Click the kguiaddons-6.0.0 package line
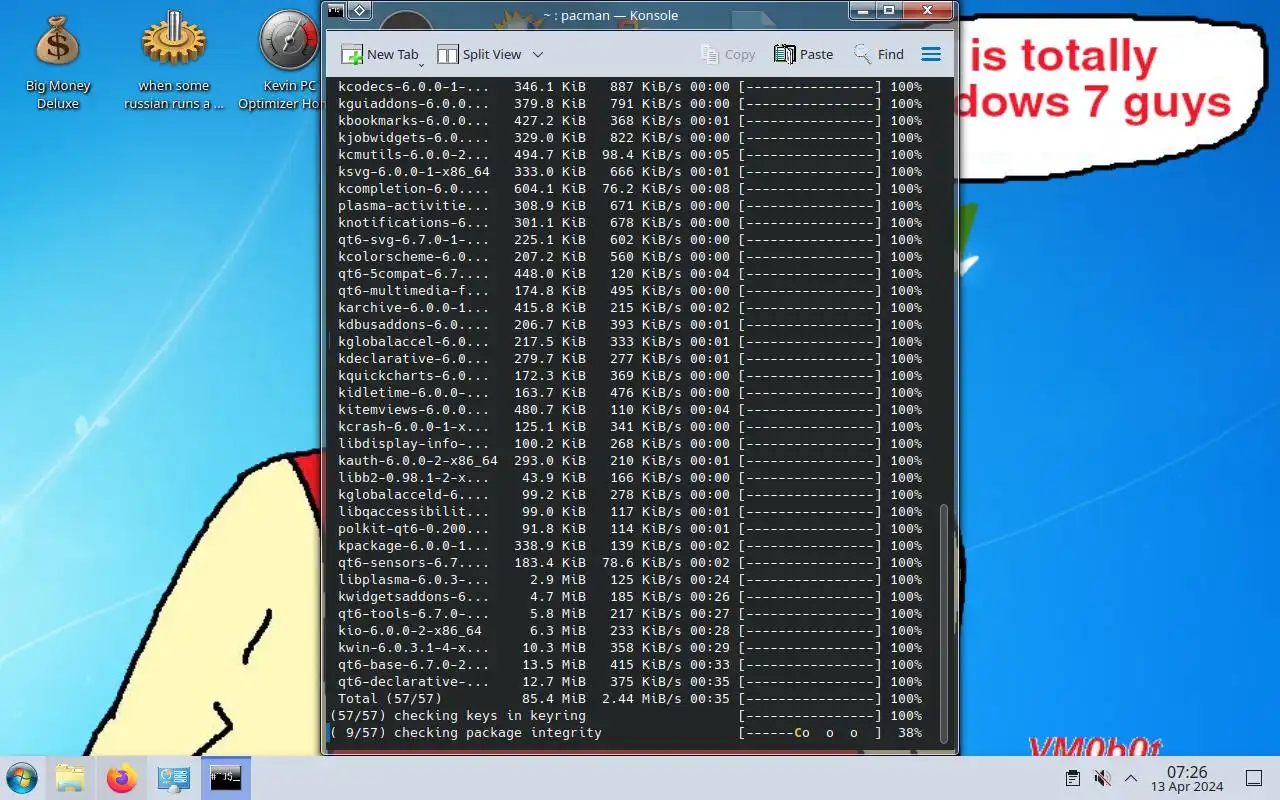The width and height of the screenshot is (1280, 800). click(x=630, y=104)
